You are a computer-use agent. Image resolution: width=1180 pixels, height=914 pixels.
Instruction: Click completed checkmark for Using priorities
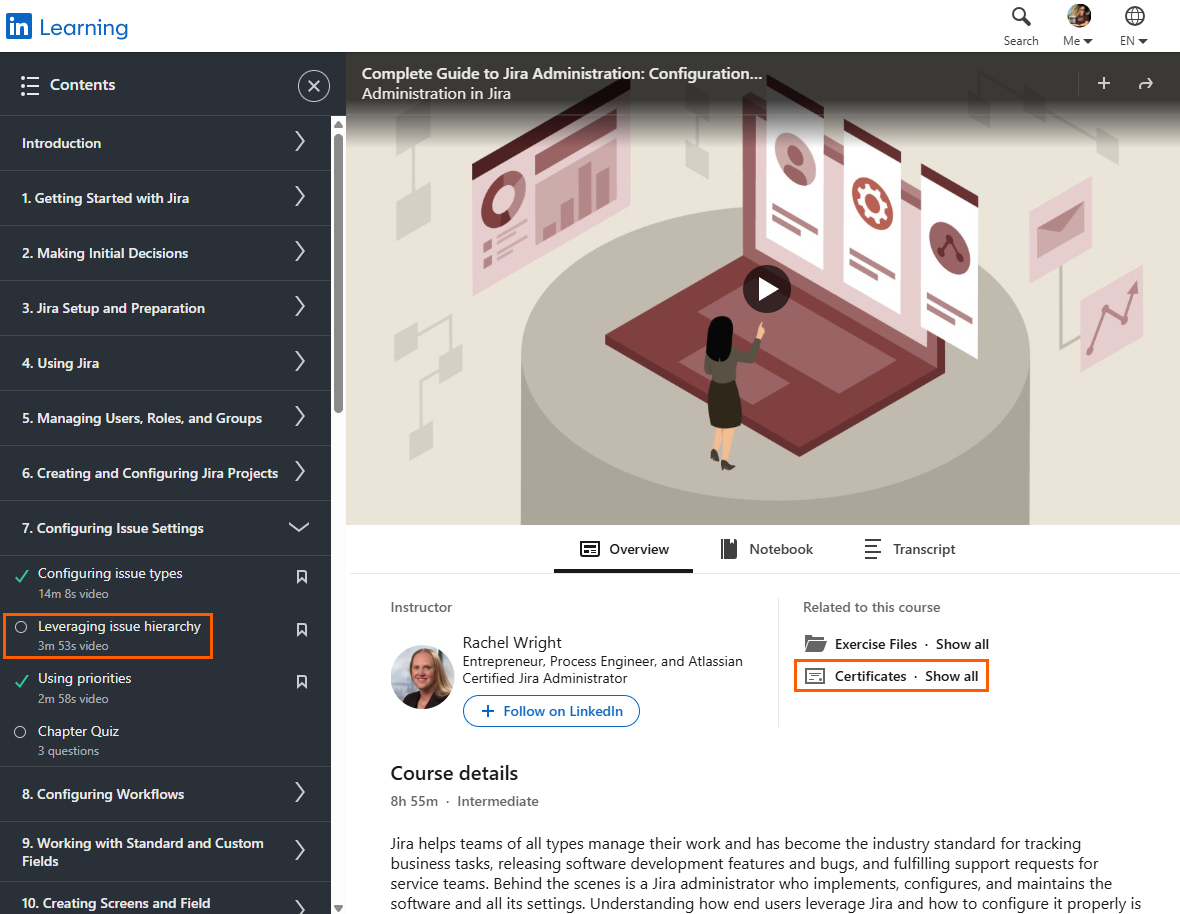coord(22,682)
